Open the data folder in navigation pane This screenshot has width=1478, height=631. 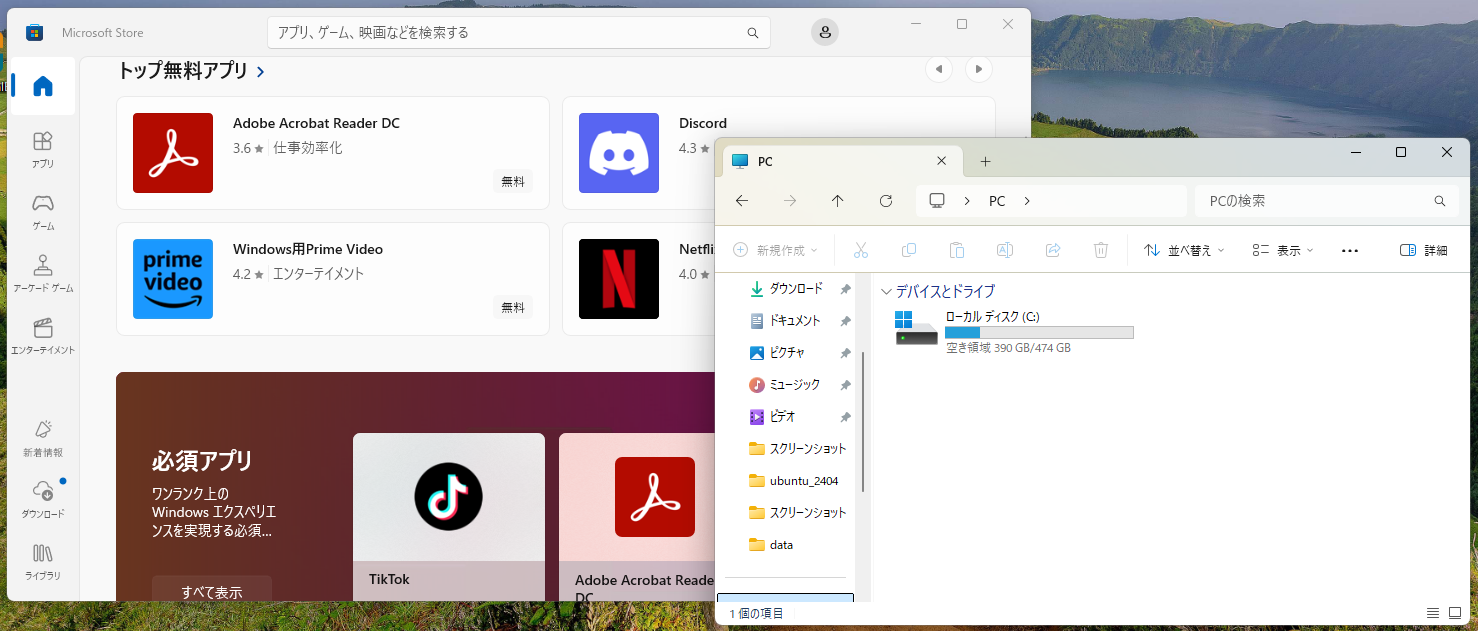pos(772,545)
